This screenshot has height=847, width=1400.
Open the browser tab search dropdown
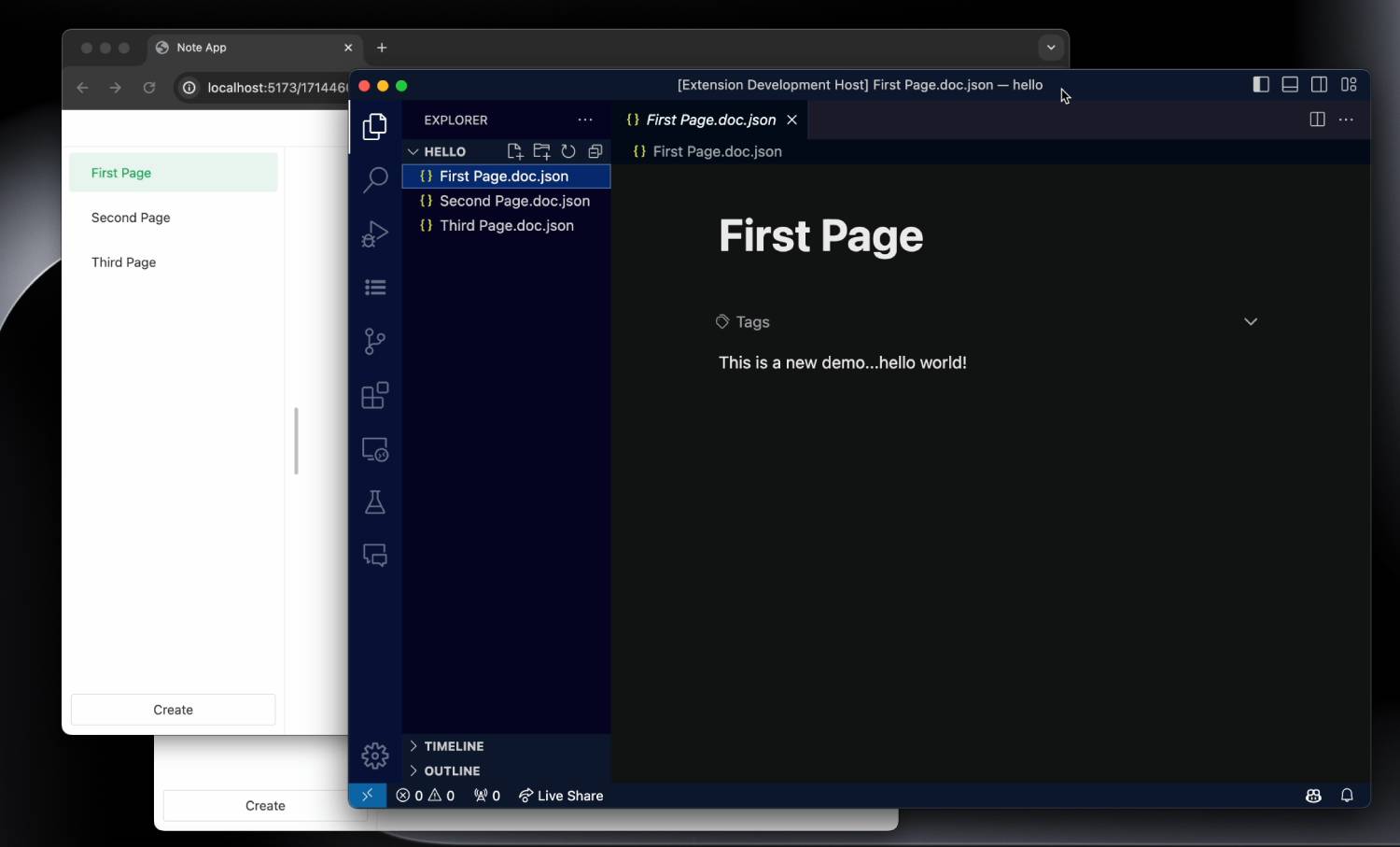click(1051, 48)
